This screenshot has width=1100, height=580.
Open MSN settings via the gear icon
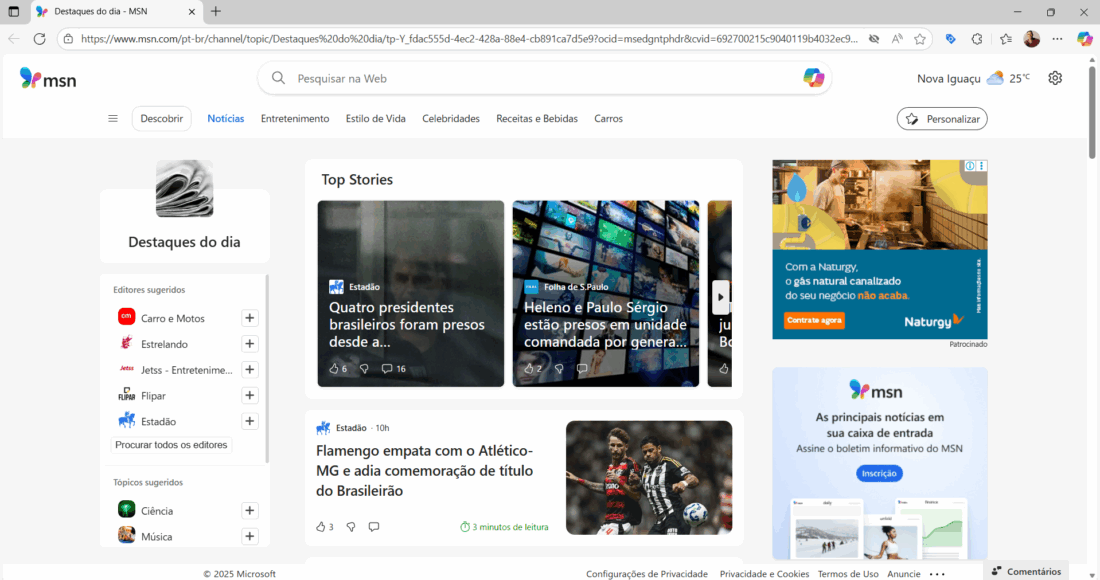(x=1055, y=77)
